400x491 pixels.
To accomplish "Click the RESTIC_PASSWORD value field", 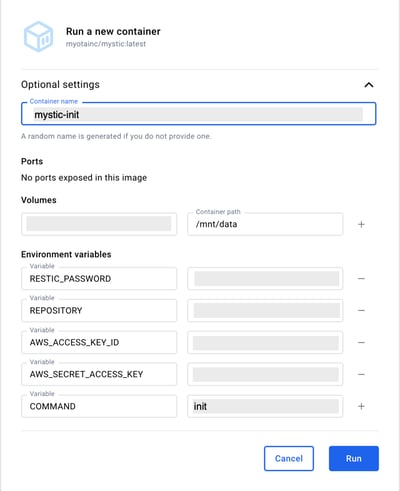I will click(265, 279).
